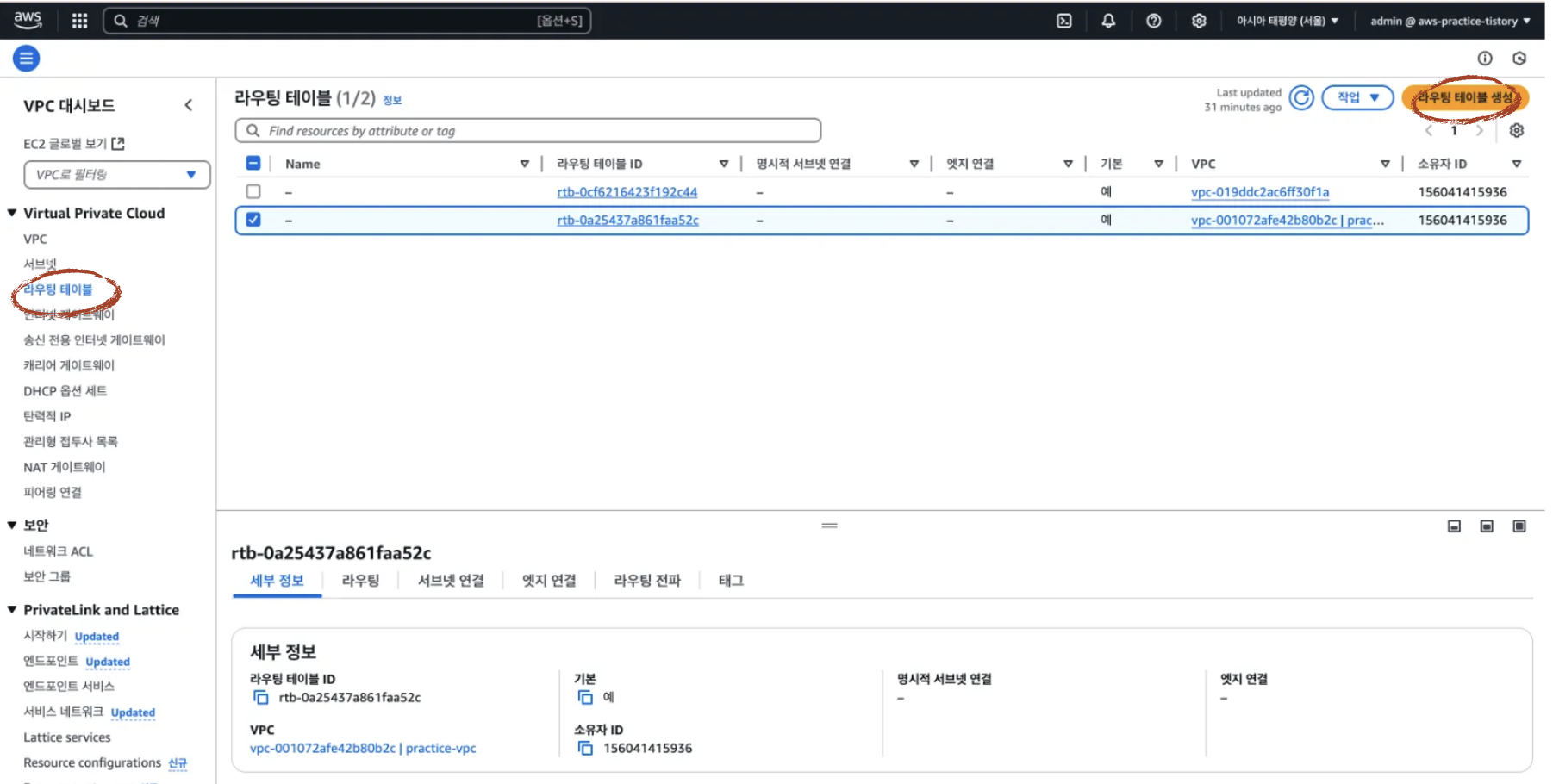Open Lattice services in the sidebar
Screen dimensions: 1553x784
click(x=67, y=737)
